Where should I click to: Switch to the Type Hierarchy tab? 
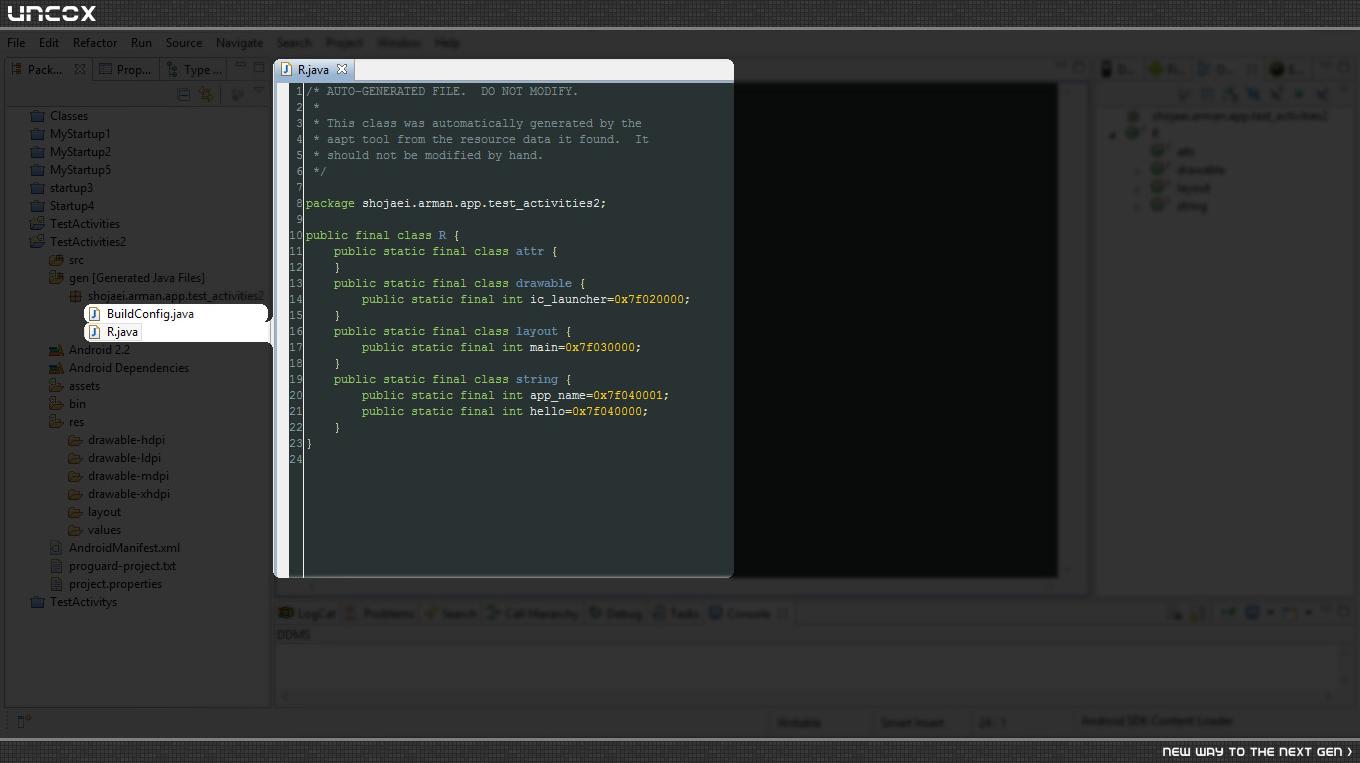point(195,69)
